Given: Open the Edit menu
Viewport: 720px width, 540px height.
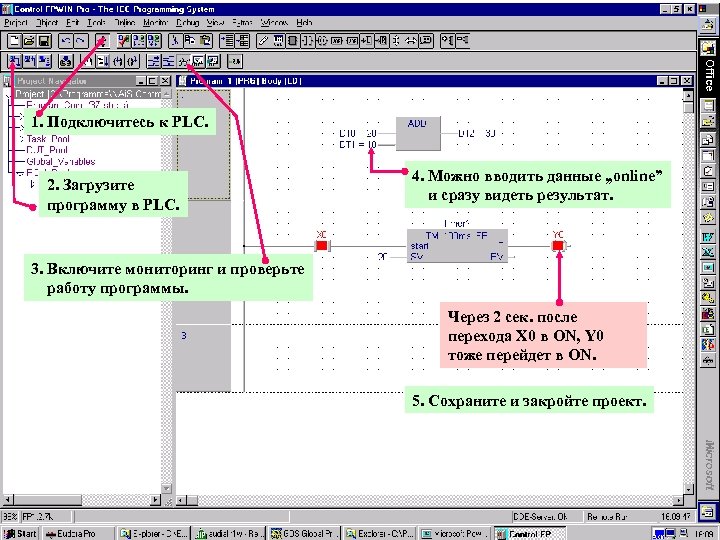Looking at the screenshot, I should [x=73, y=22].
